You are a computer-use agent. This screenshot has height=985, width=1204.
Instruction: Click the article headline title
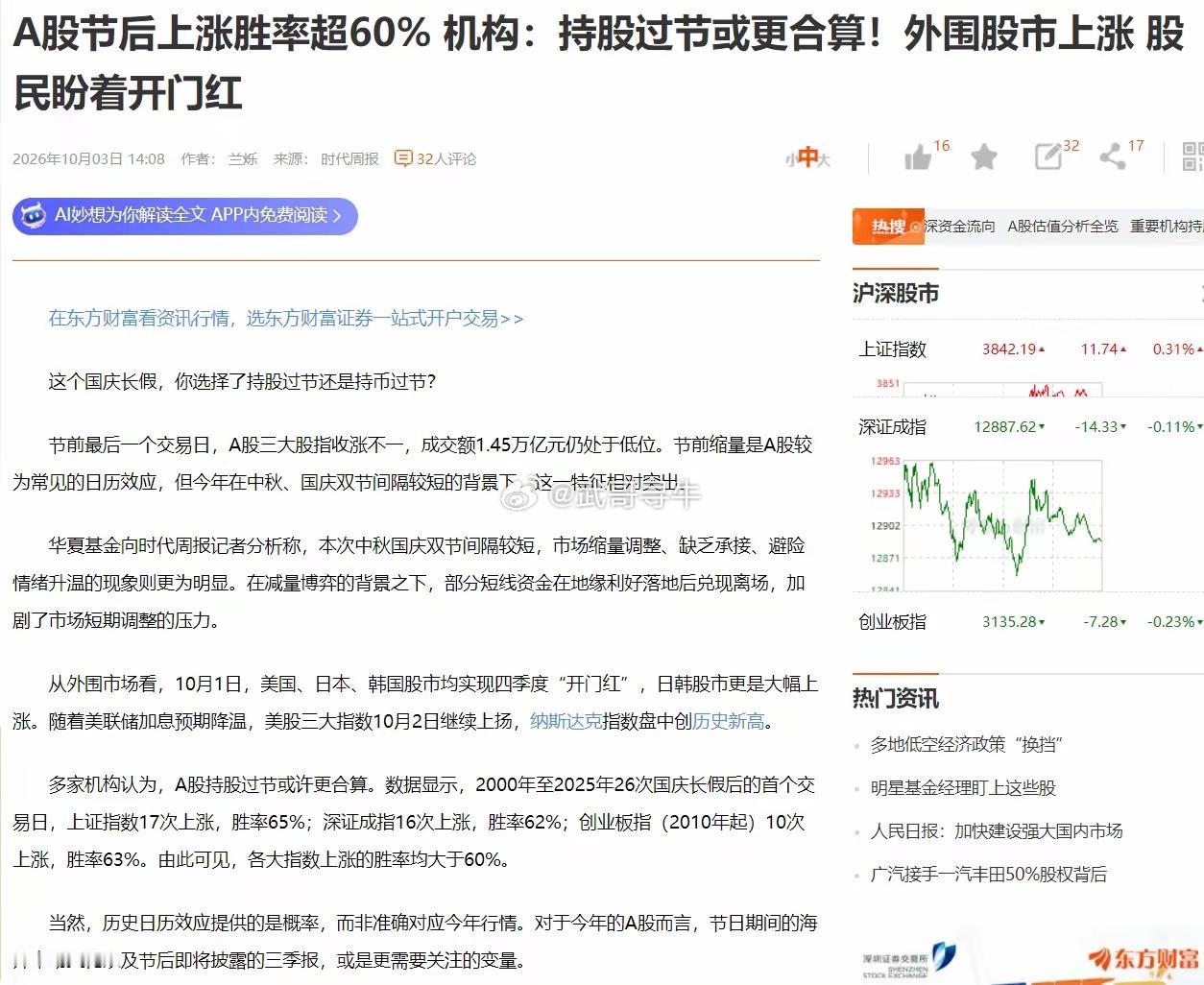(598, 63)
